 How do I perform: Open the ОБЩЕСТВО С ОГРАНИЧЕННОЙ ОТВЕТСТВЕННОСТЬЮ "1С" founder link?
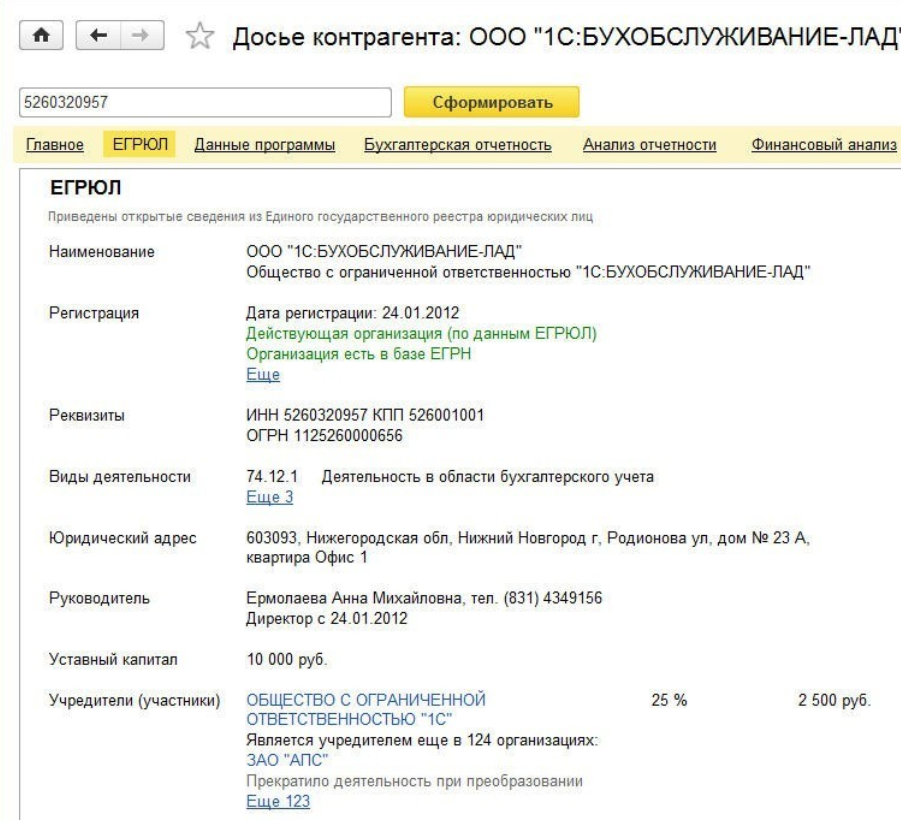click(366, 709)
